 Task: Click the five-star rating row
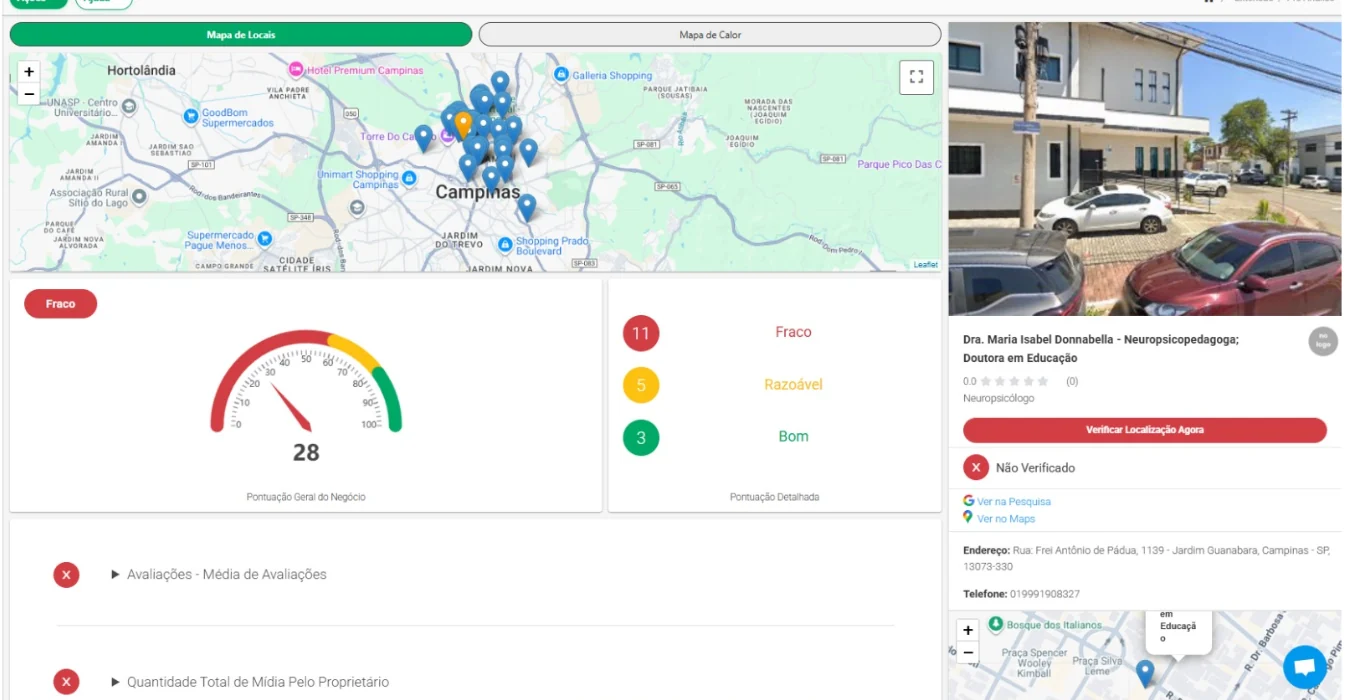1015,381
